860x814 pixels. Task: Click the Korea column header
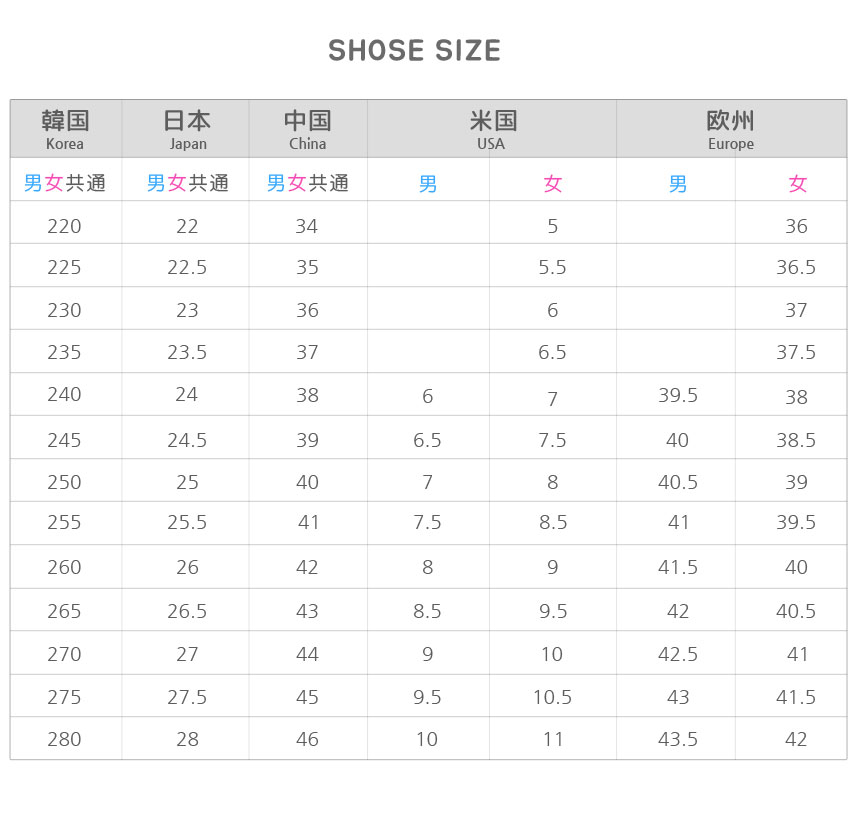coord(65,129)
